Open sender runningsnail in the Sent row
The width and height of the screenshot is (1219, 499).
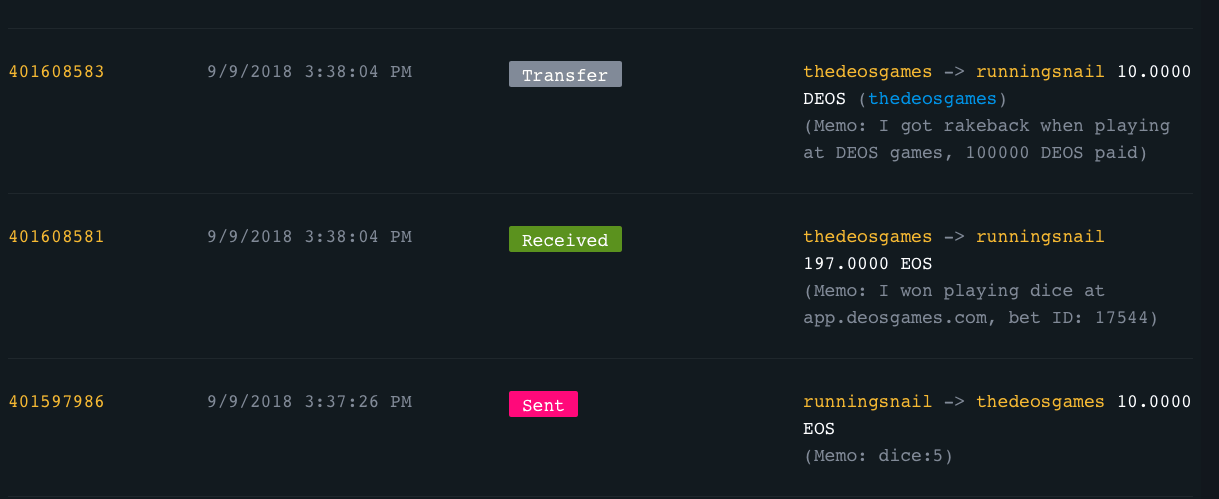[867, 402]
